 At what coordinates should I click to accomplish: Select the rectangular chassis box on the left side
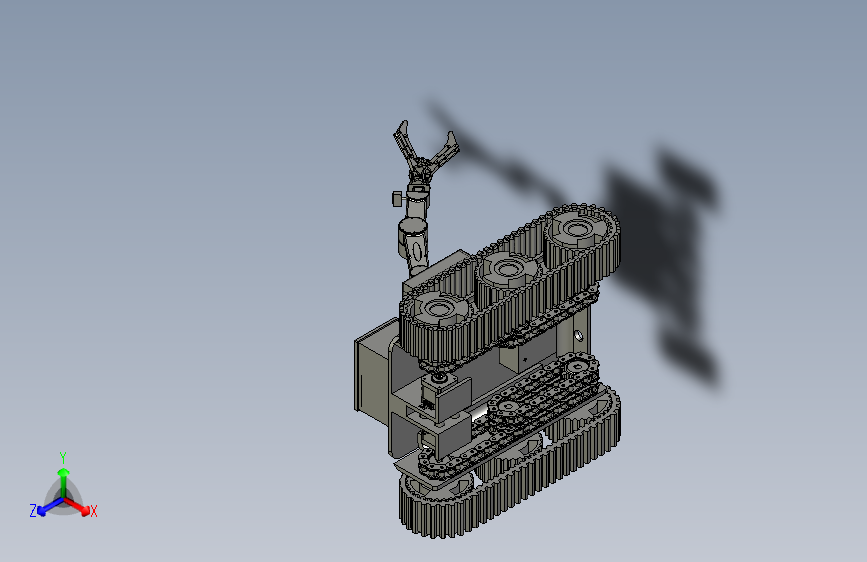[373, 375]
